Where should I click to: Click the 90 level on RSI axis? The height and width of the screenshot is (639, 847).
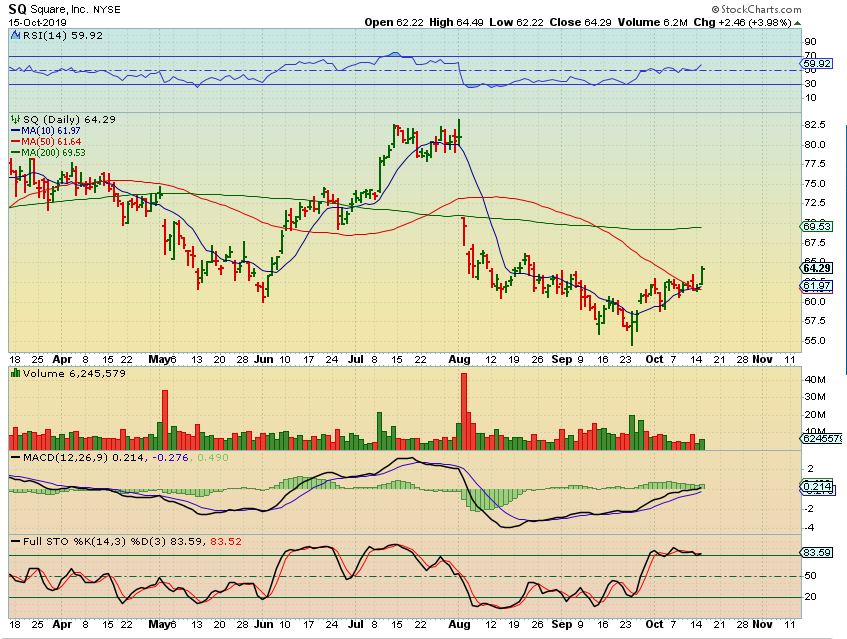(x=810, y=42)
